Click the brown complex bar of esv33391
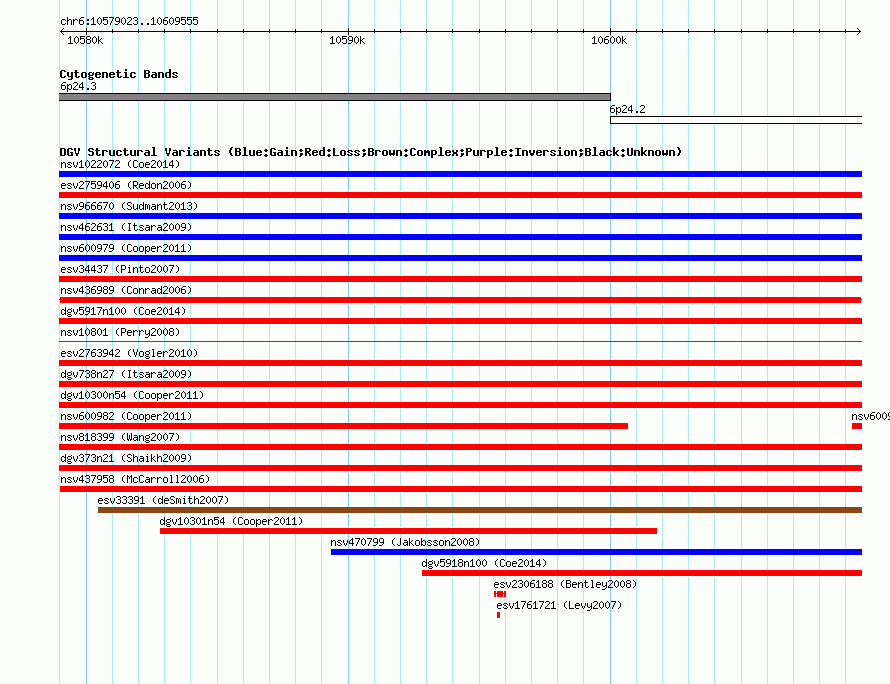Screen dimensions: 890x684 click(480, 510)
